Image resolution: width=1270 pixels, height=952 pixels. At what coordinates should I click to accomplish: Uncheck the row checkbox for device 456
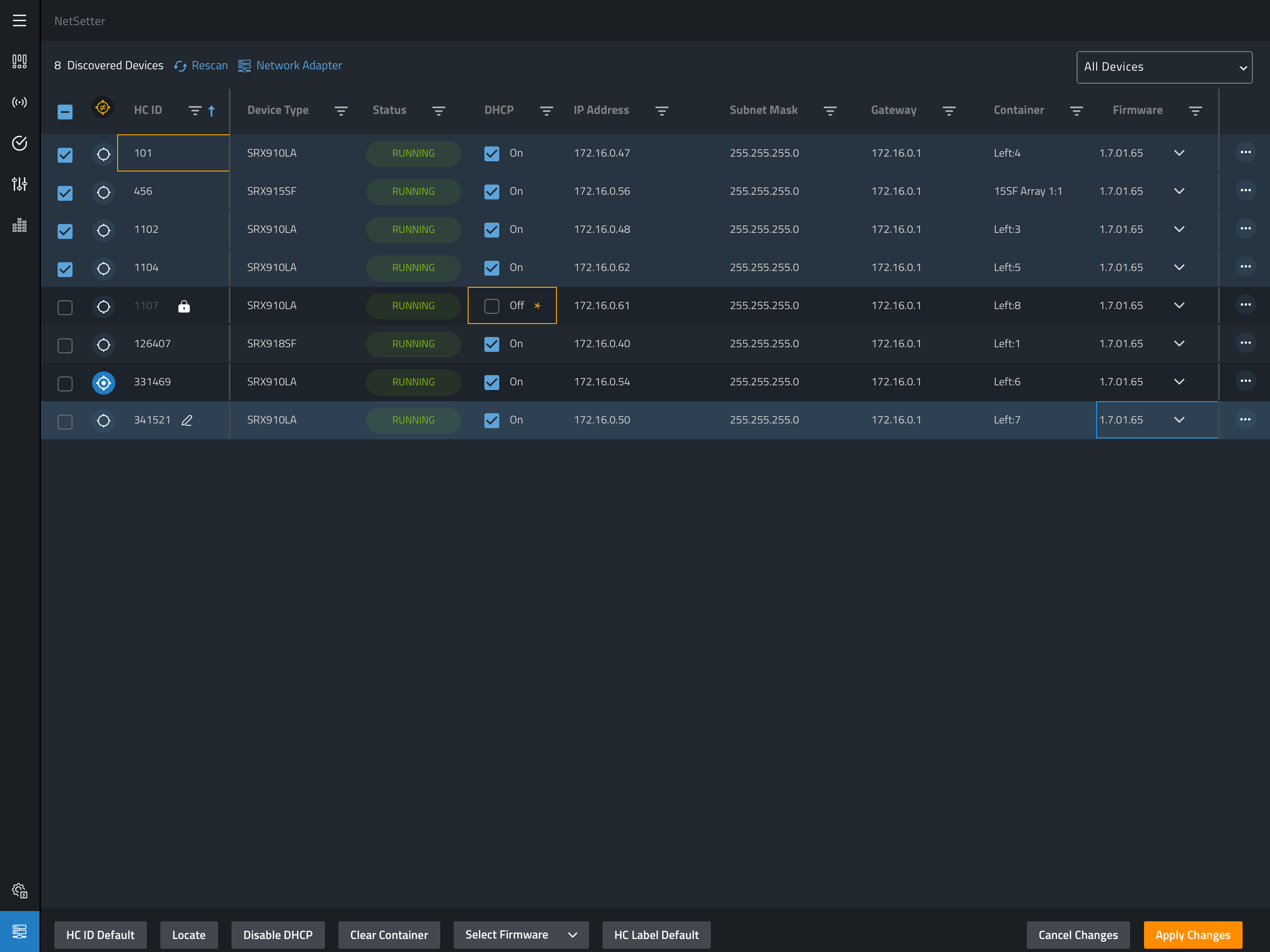click(x=65, y=193)
